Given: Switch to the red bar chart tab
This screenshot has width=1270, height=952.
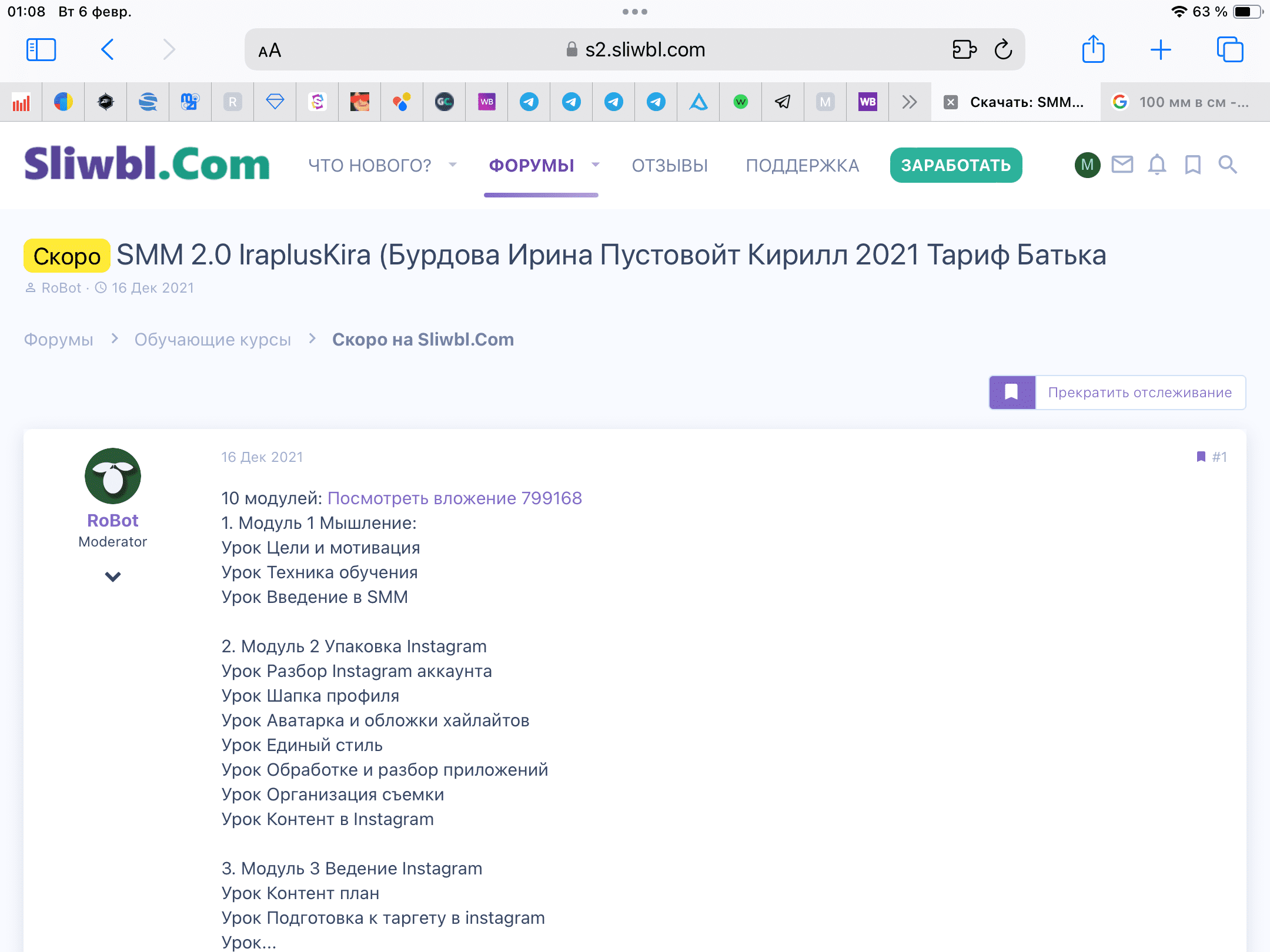Looking at the screenshot, I should coord(21,102).
